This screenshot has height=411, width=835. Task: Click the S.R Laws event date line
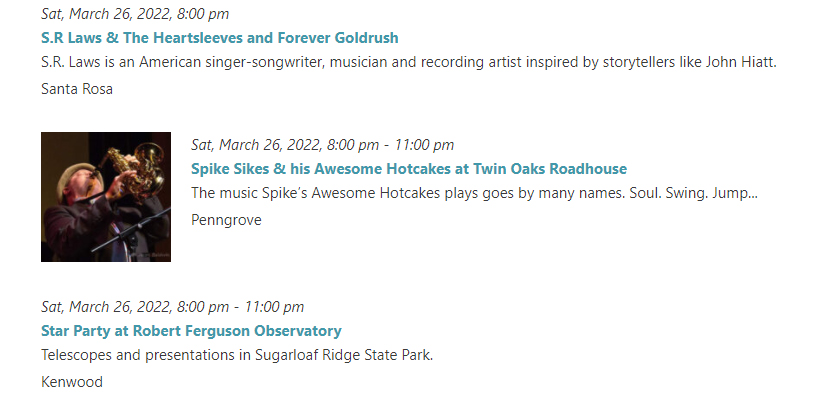135,14
